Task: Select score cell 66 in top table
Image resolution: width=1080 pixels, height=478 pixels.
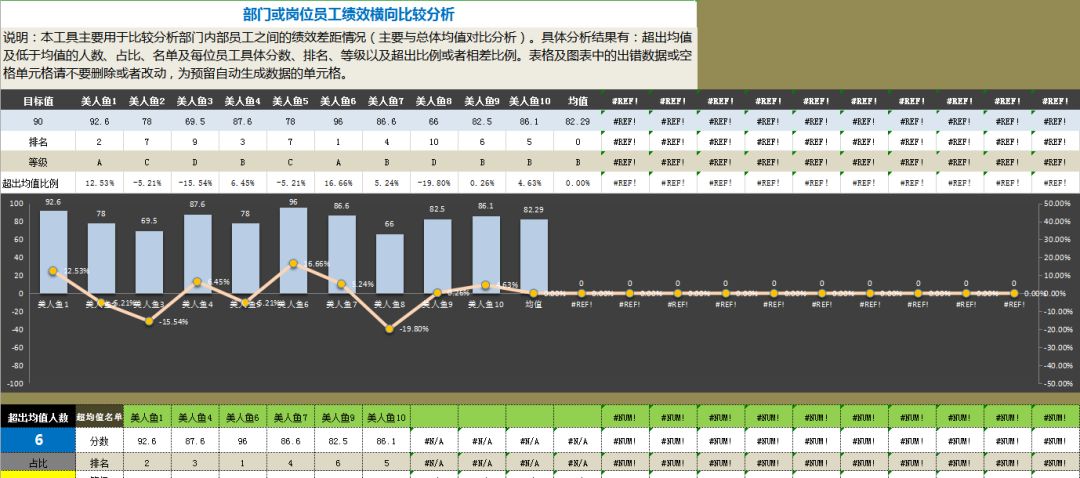Action: point(434,121)
